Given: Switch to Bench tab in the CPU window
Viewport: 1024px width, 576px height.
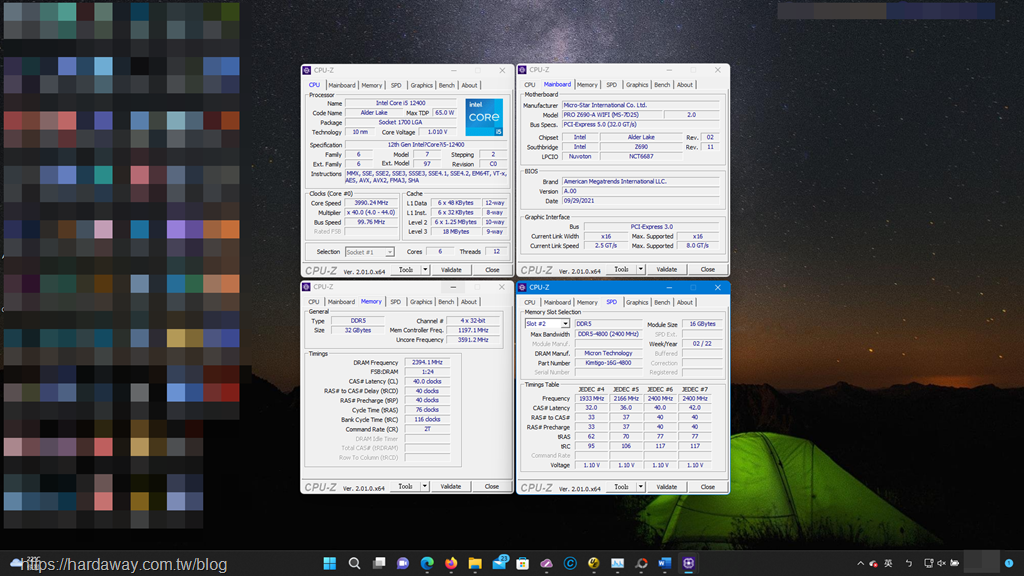Looking at the screenshot, I should pos(447,86).
